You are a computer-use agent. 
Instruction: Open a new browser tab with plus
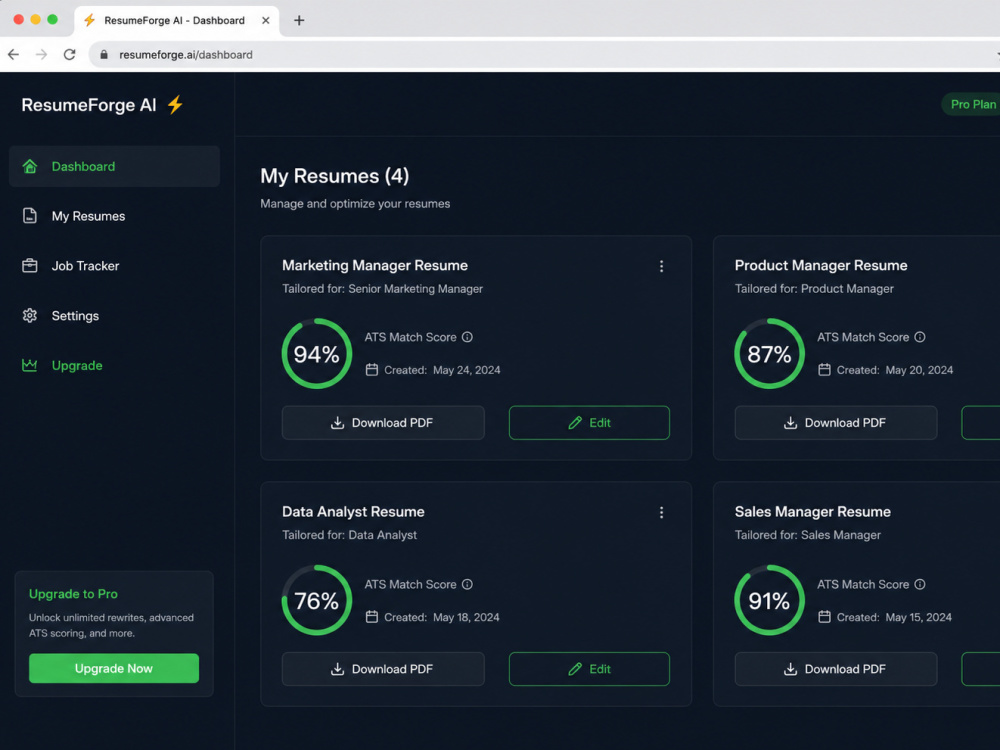(299, 20)
